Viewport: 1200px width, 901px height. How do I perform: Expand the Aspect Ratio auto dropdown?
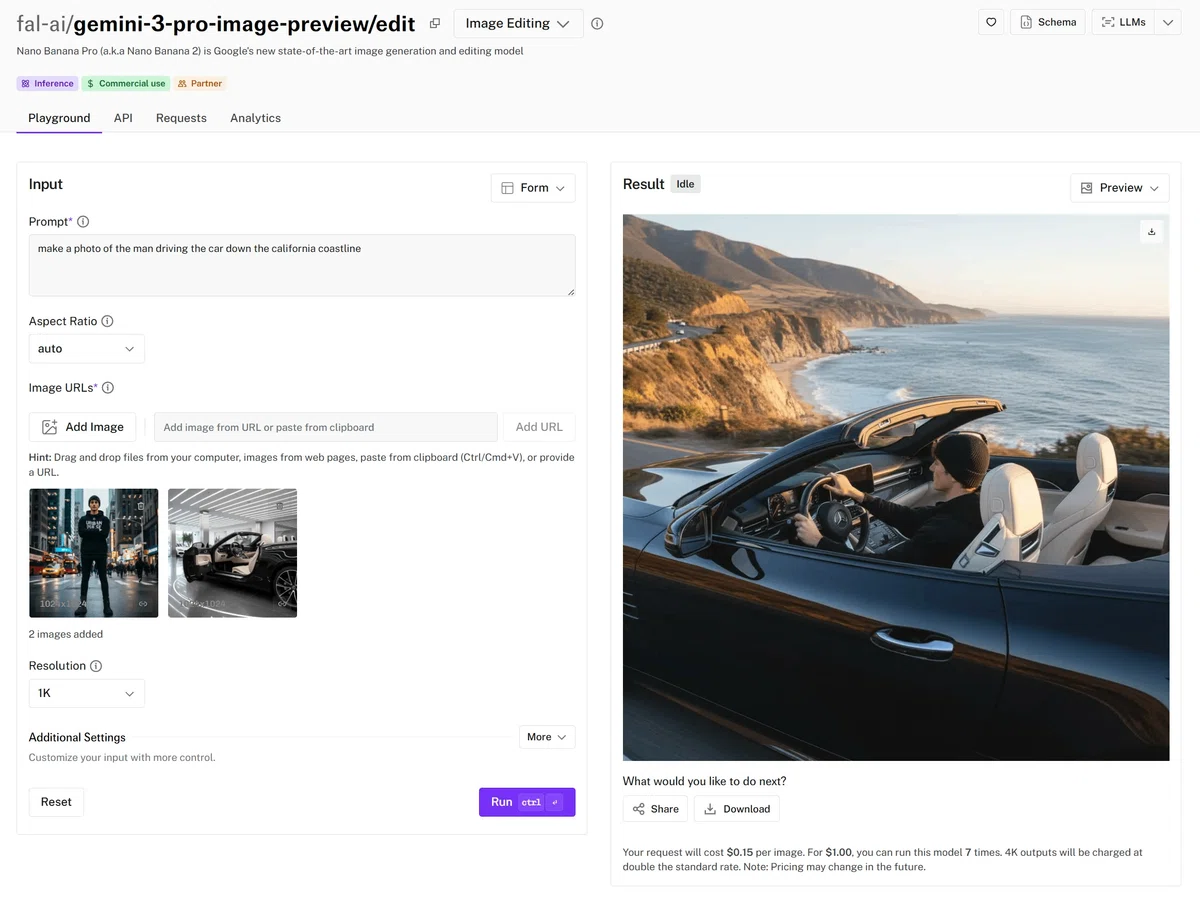click(x=86, y=348)
